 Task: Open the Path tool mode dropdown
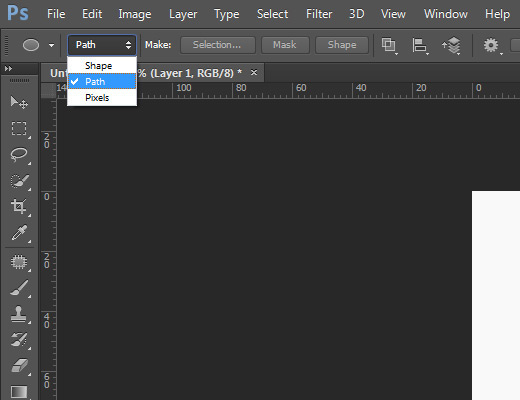coord(102,45)
